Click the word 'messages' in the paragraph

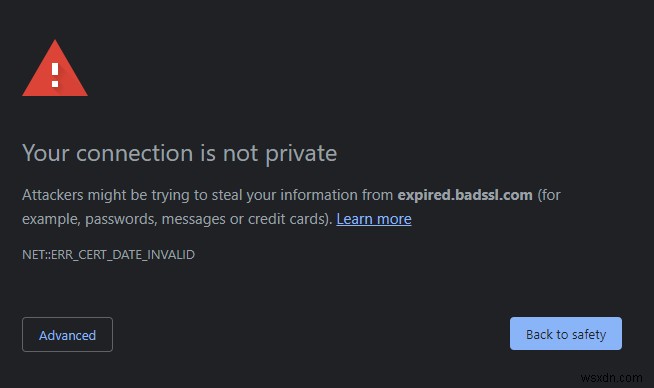(x=194, y=219)
